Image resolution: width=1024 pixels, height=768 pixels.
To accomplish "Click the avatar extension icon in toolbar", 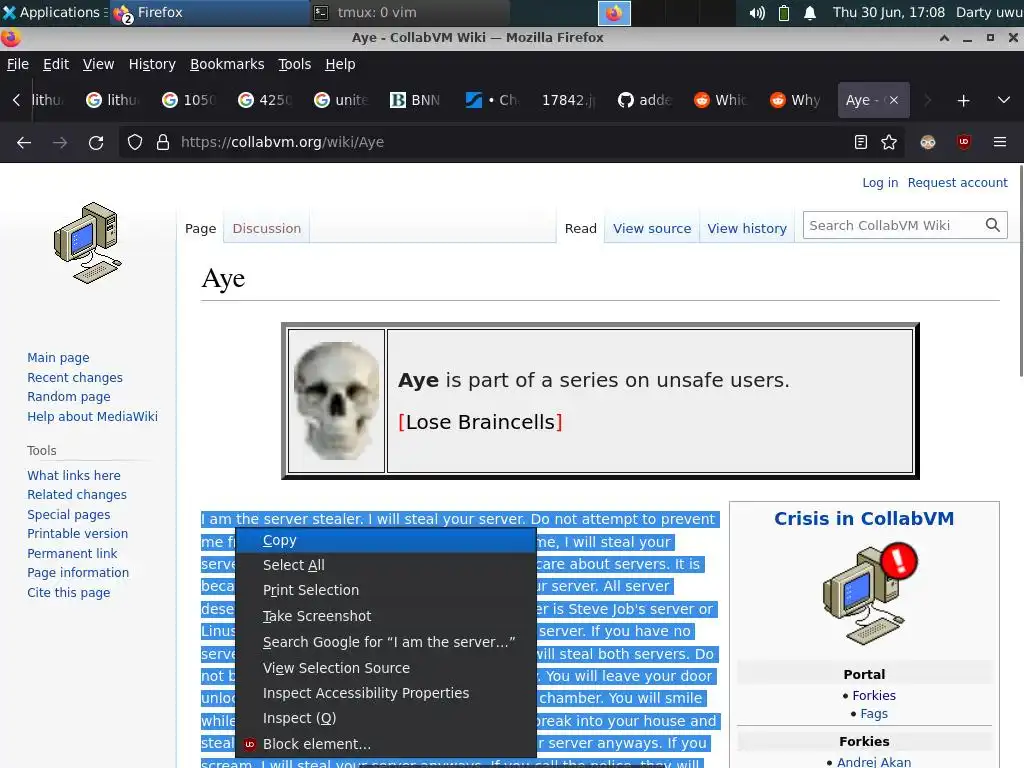I will point(927,142).
